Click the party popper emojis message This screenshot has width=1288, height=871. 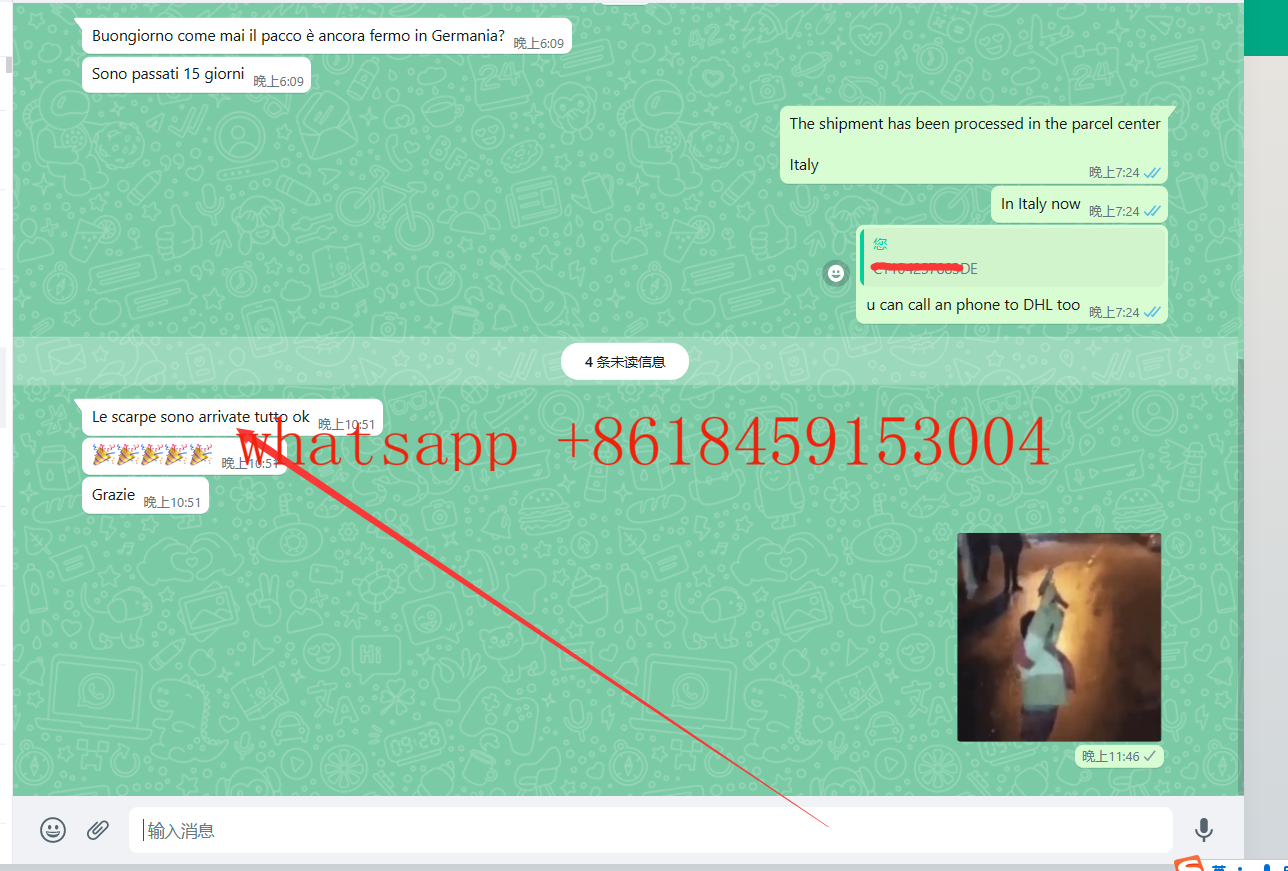(152, 456)
